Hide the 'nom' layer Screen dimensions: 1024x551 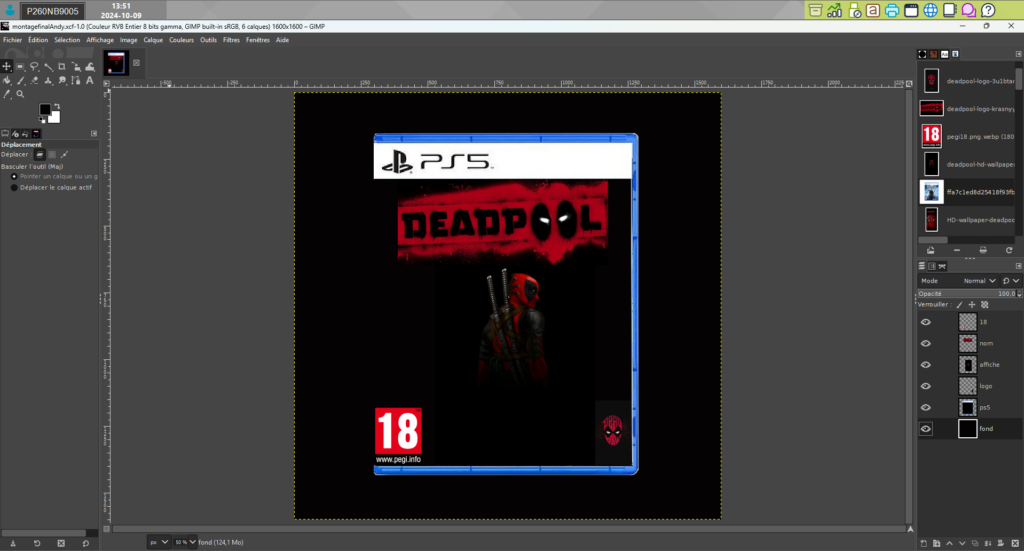click(x=925, y=343)
